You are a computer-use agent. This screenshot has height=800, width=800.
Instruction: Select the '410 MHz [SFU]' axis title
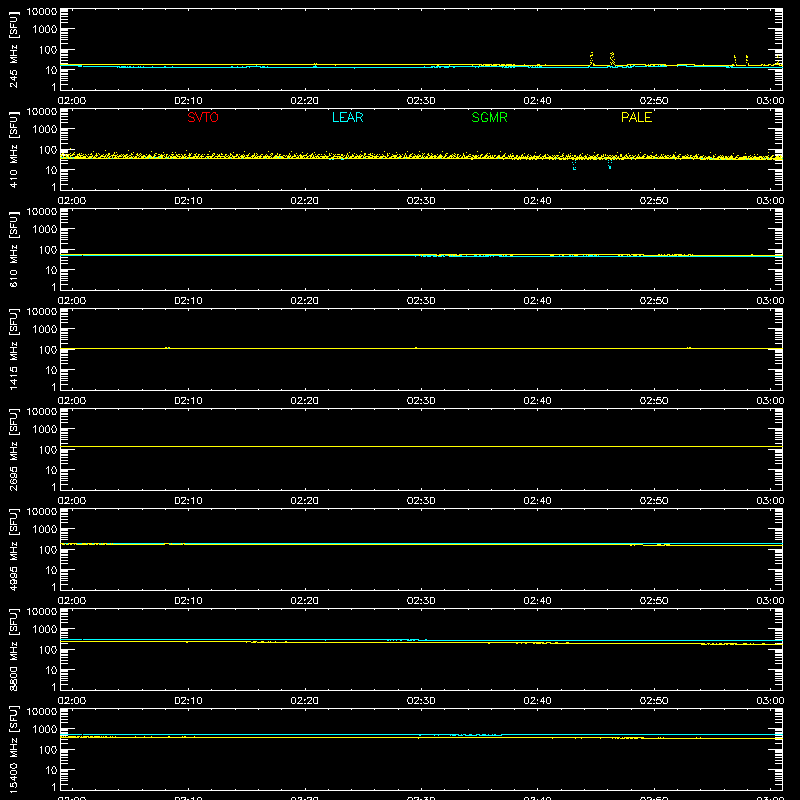[x=14, y=149]
